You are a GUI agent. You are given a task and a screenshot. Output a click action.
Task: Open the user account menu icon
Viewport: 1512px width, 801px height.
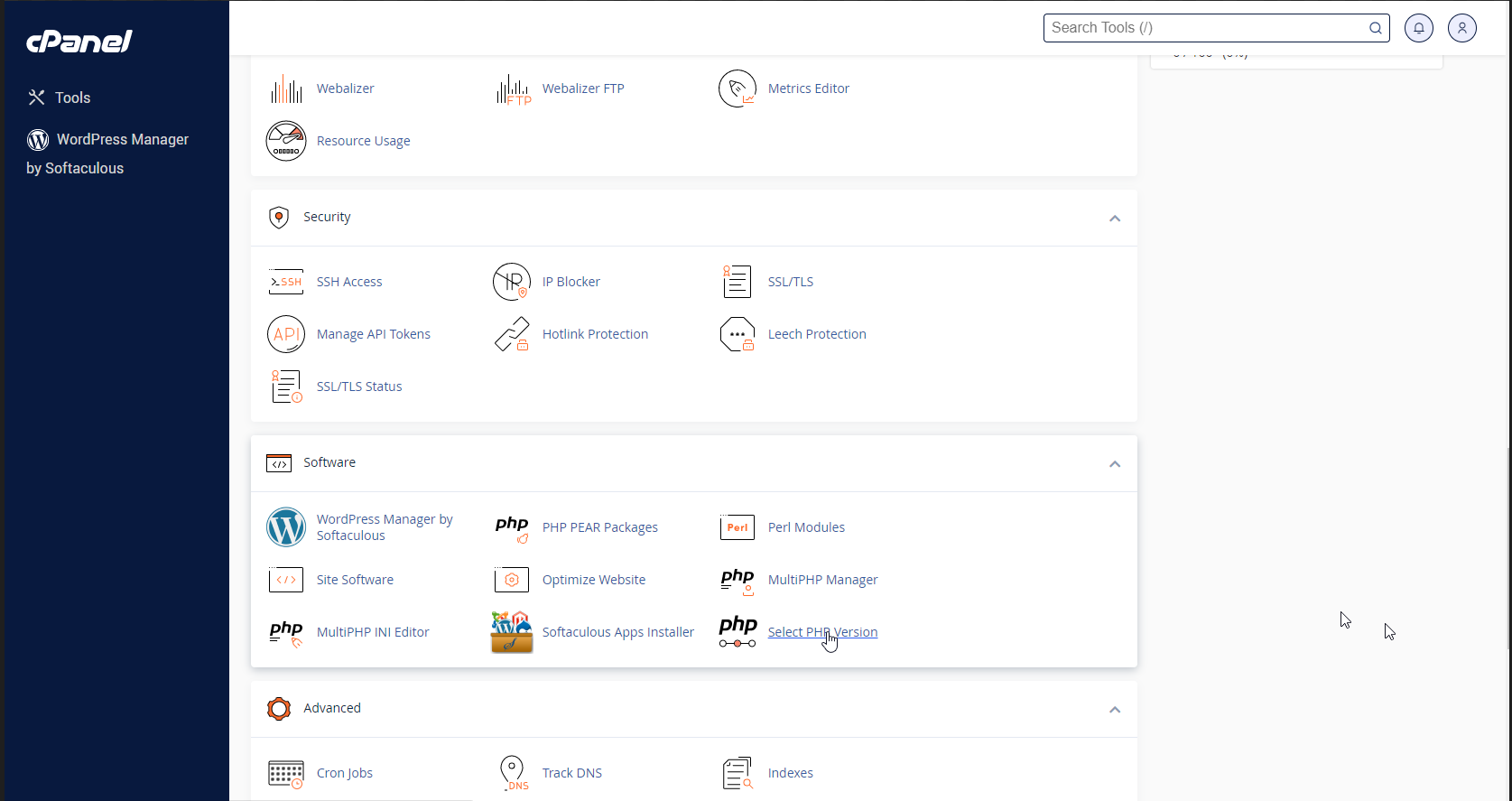tap(1462, 28)
